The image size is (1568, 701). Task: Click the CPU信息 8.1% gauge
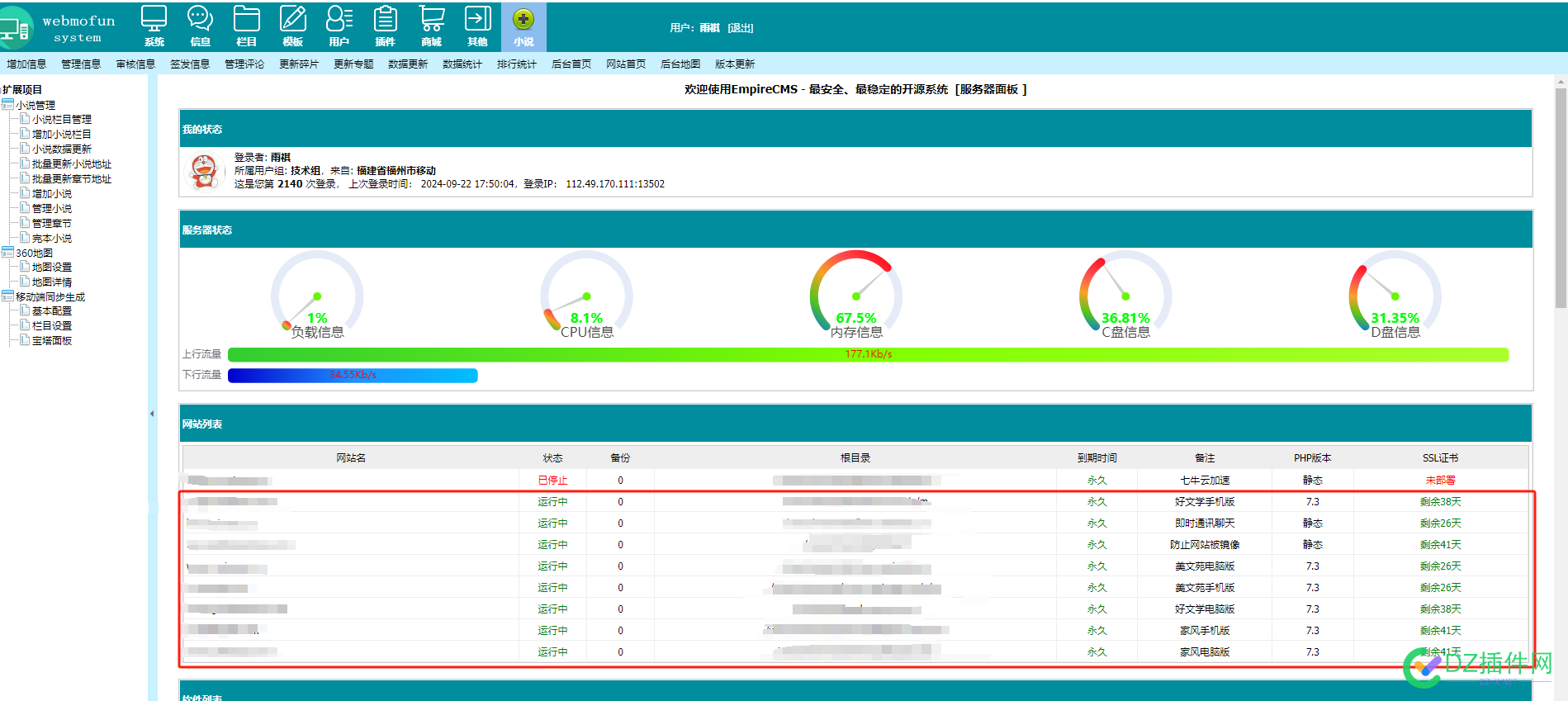click(x=586, y=295)
